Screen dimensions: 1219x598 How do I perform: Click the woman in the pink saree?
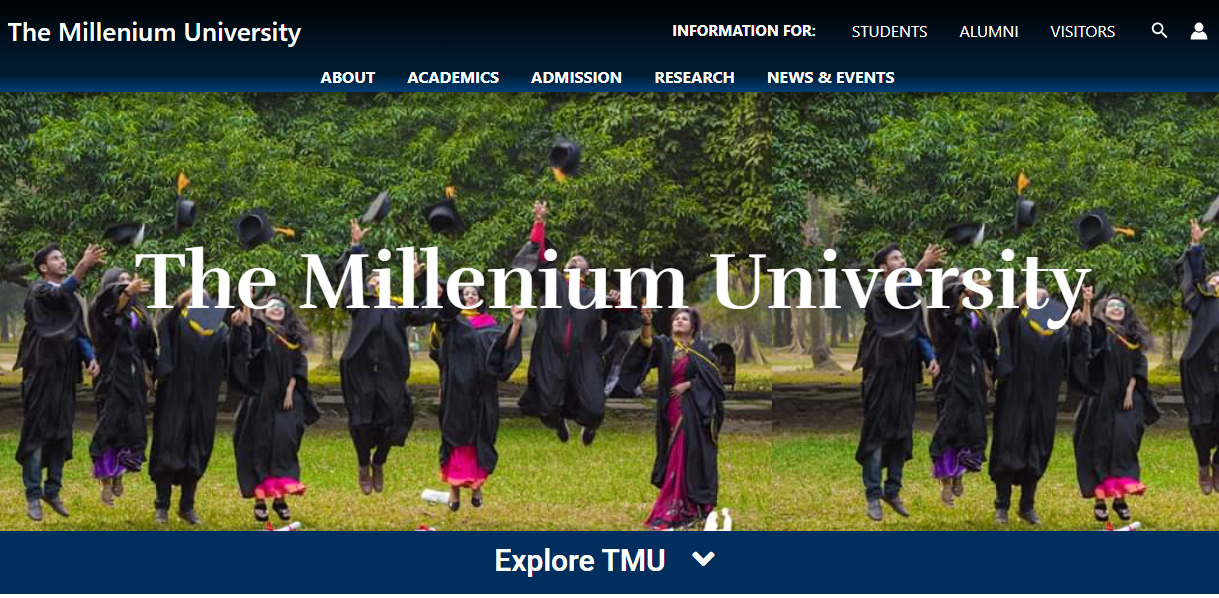tap(684, 420)
